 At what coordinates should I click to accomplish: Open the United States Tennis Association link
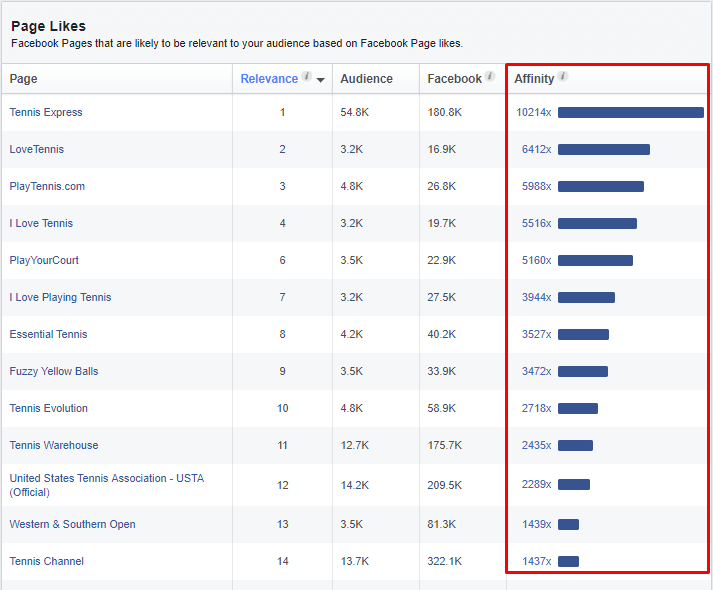click(x=107, y=485)
